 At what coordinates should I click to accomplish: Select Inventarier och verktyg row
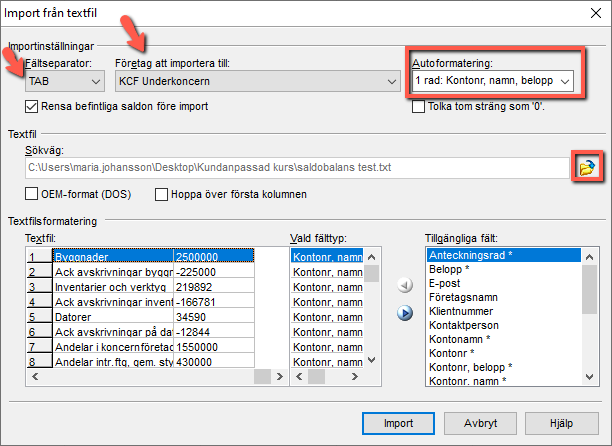point(113,287)
